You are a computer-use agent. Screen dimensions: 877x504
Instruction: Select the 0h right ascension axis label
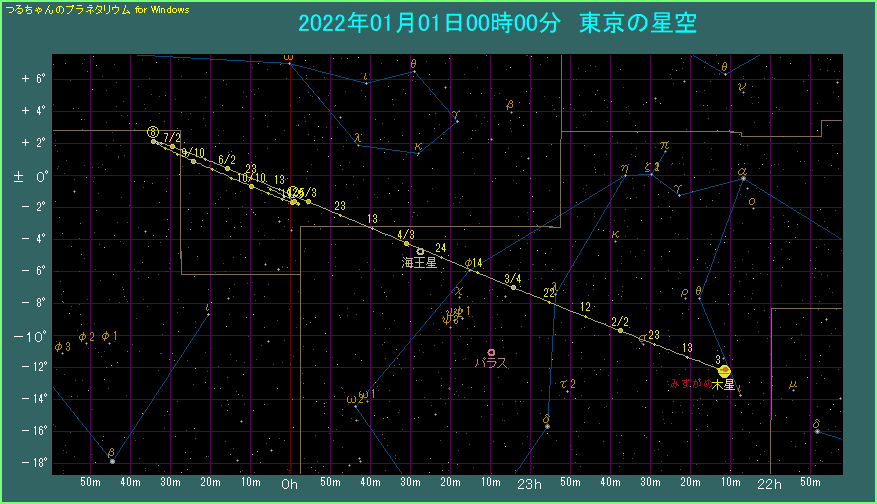click(289, 484)
